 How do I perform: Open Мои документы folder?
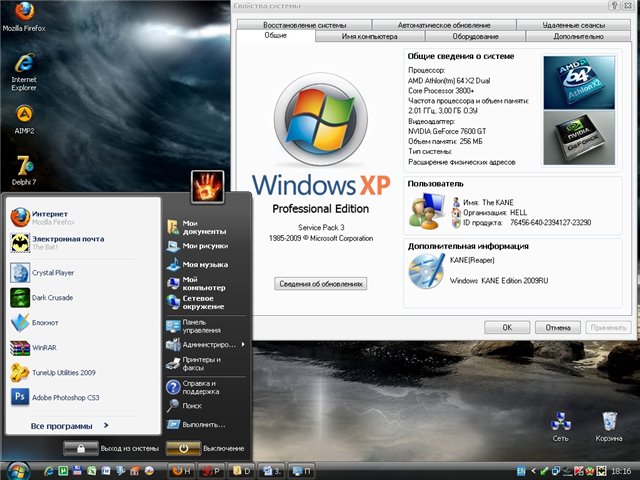(x=206, y=227)
